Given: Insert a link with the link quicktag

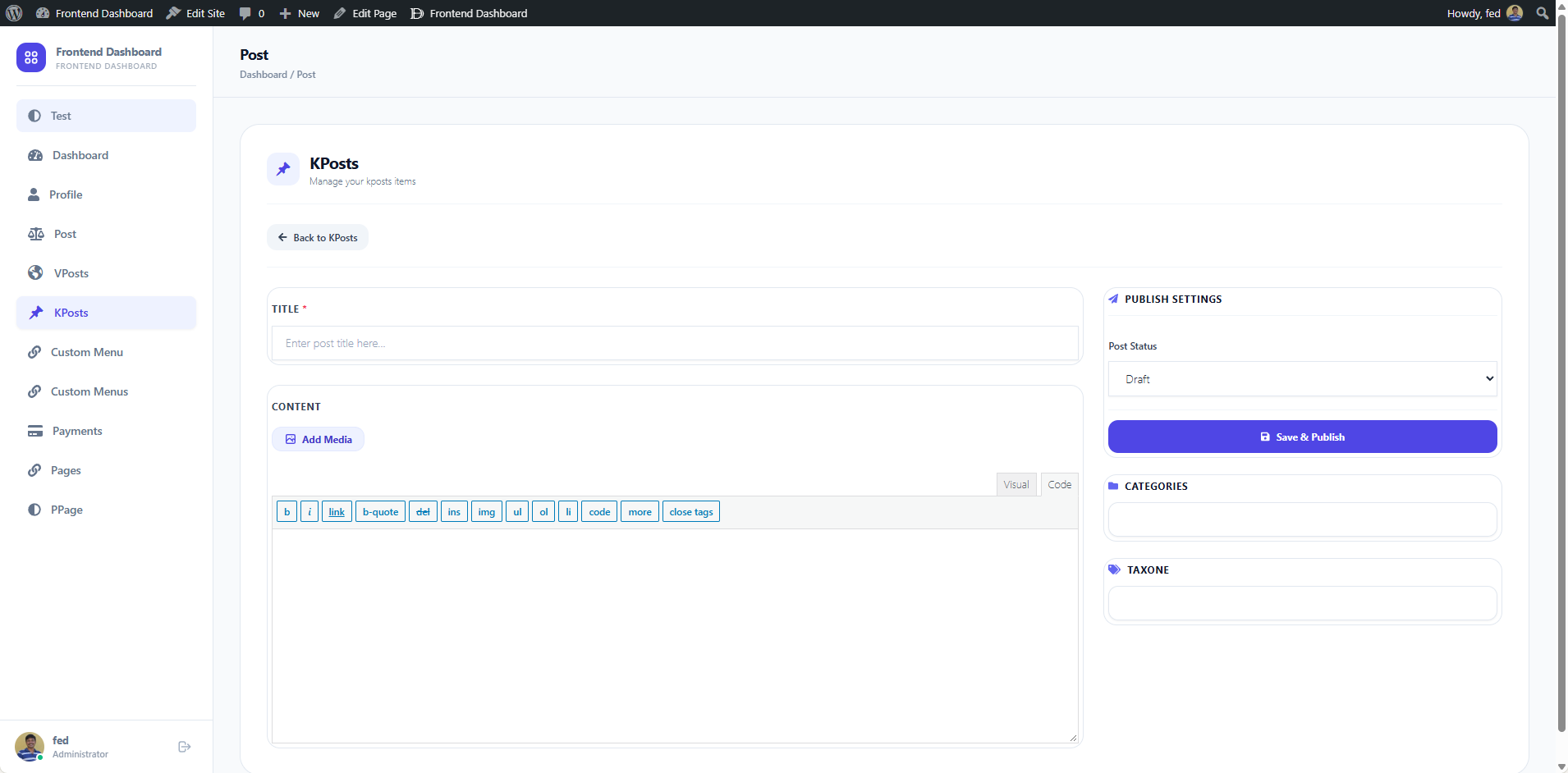Looking at the screenshot, I should 337,512.
